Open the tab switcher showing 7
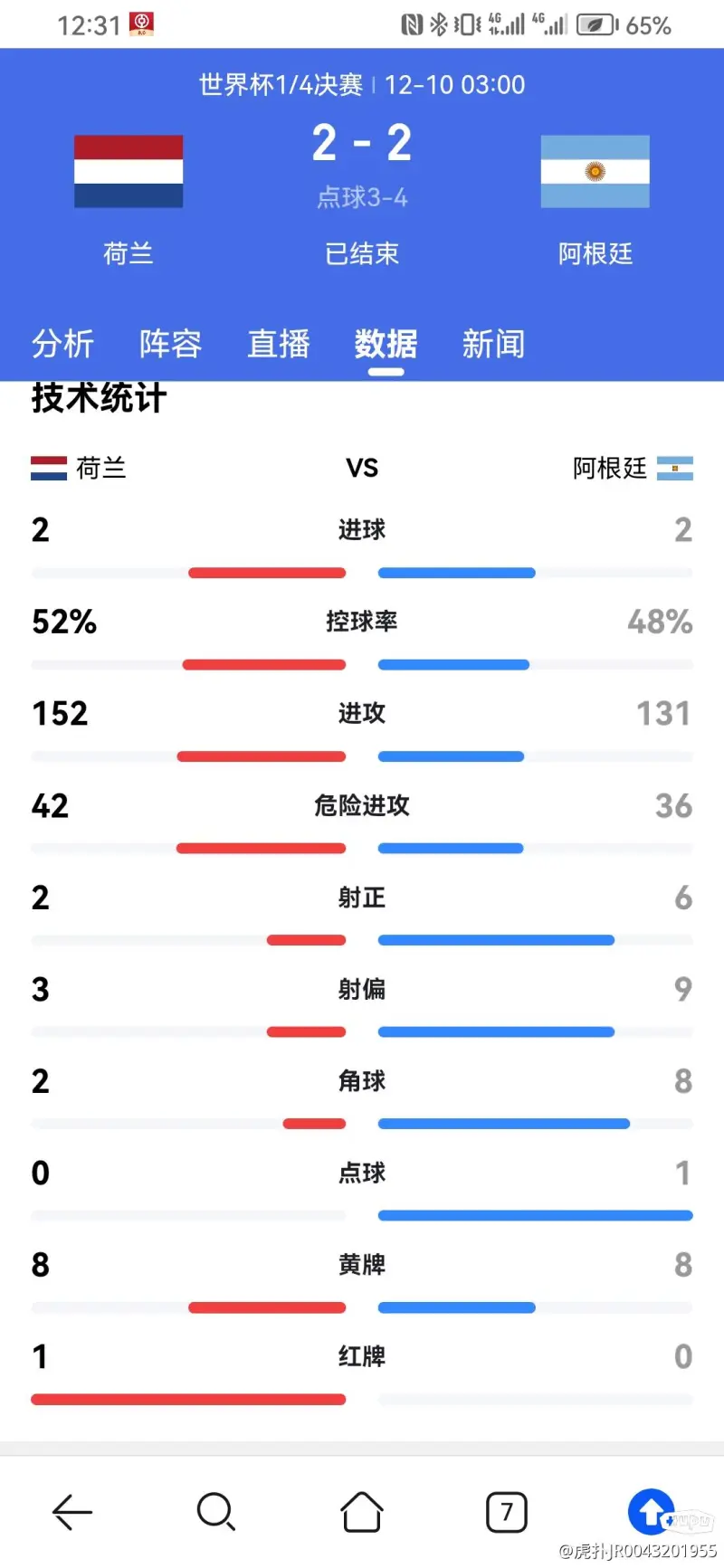Viewport: 724px width, 1568px height. point(507,1511)
